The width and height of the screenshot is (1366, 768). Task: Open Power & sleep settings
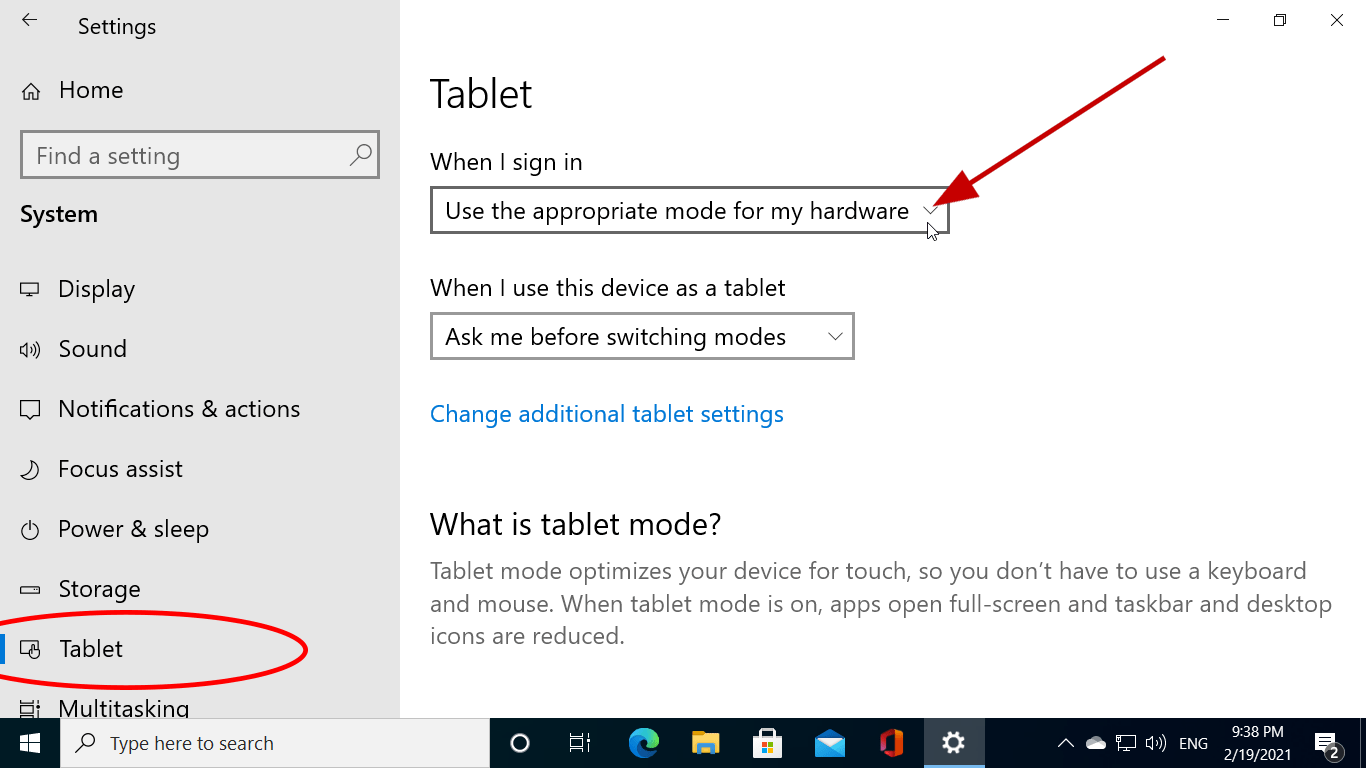134,528
